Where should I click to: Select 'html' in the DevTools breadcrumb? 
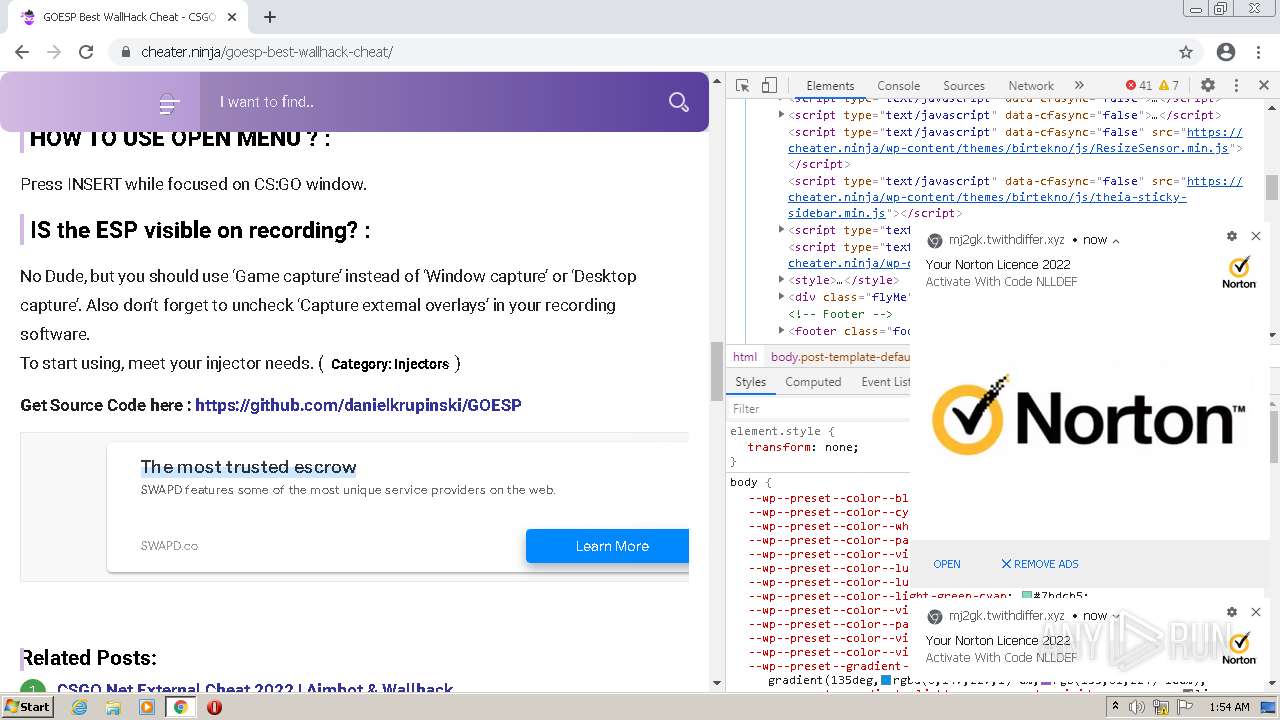[x=745, y=357]
